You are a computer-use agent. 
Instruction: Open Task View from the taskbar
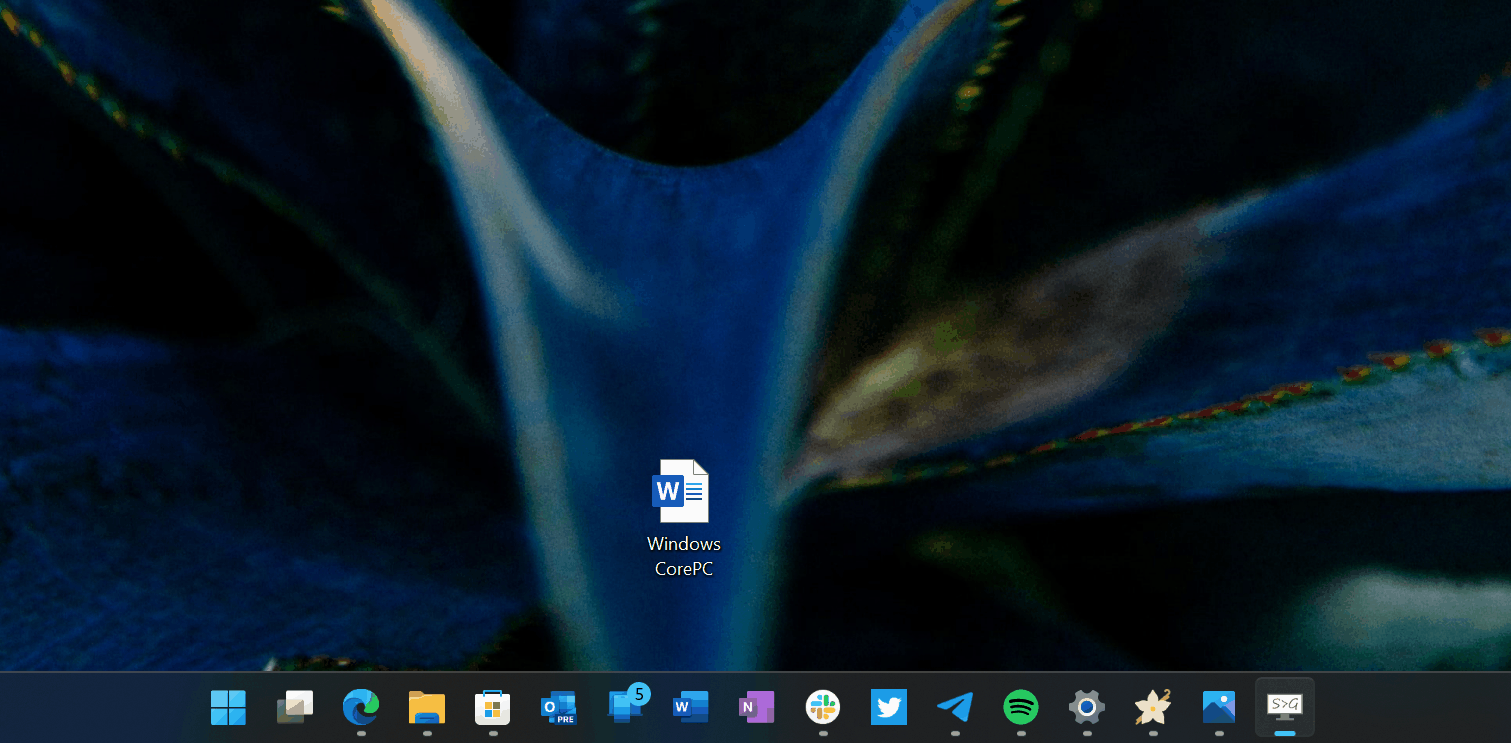(295, 708)
